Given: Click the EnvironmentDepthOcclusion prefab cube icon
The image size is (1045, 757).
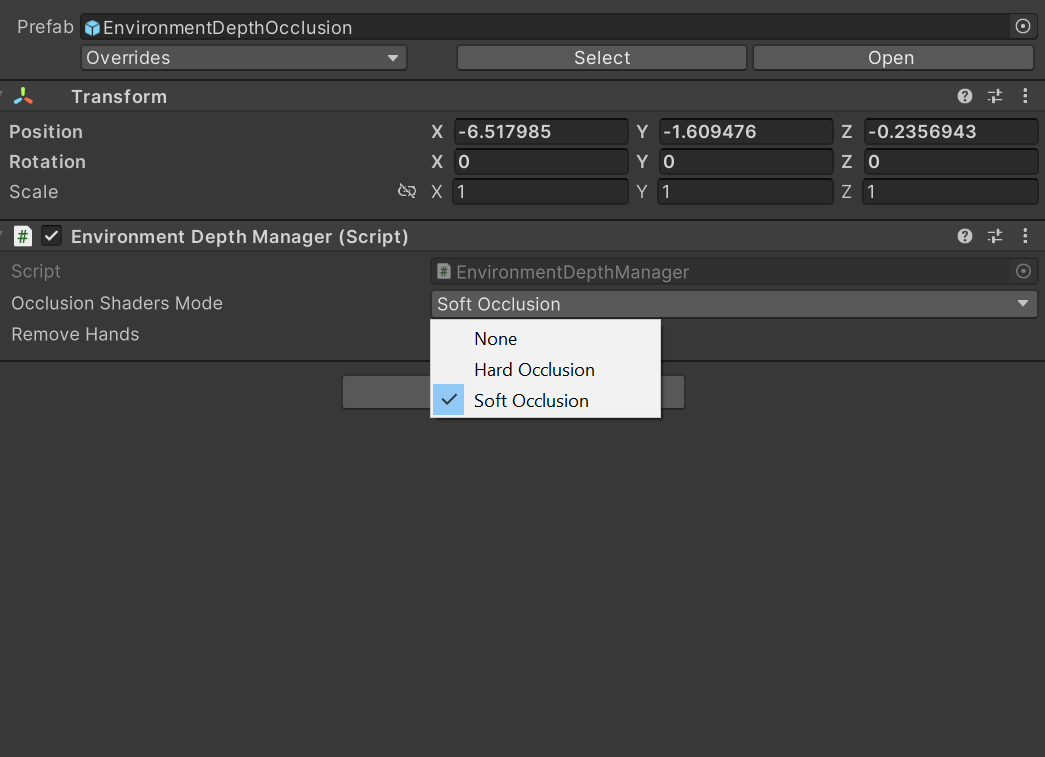Looking at the screenshot, I should tap(93, 28).
